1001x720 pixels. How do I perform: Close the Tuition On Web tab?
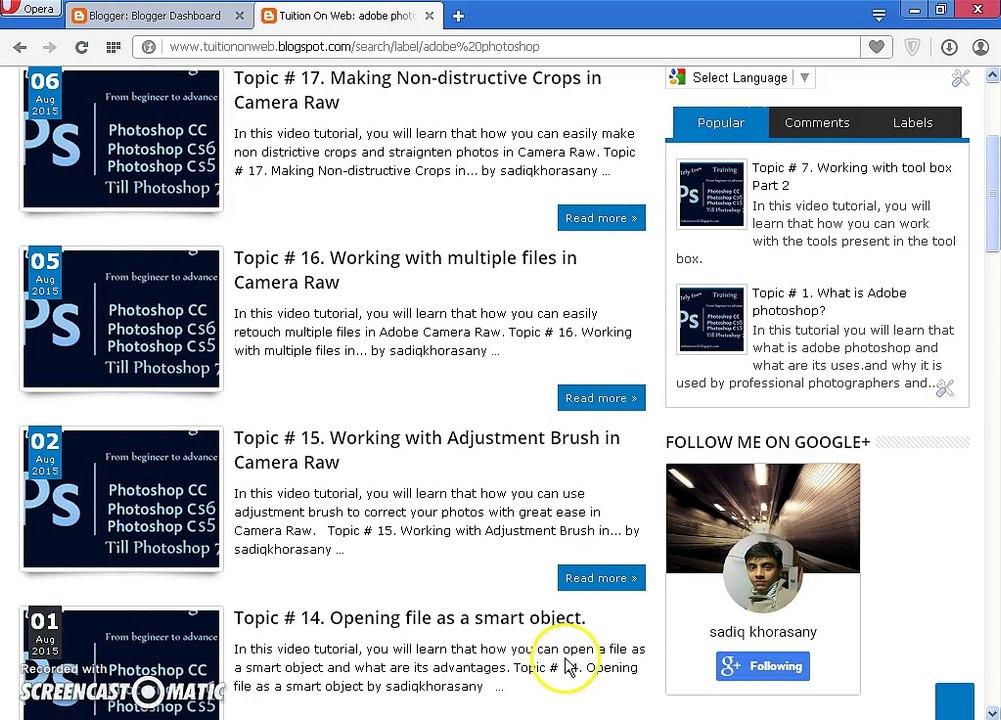[x=430, y=15]
